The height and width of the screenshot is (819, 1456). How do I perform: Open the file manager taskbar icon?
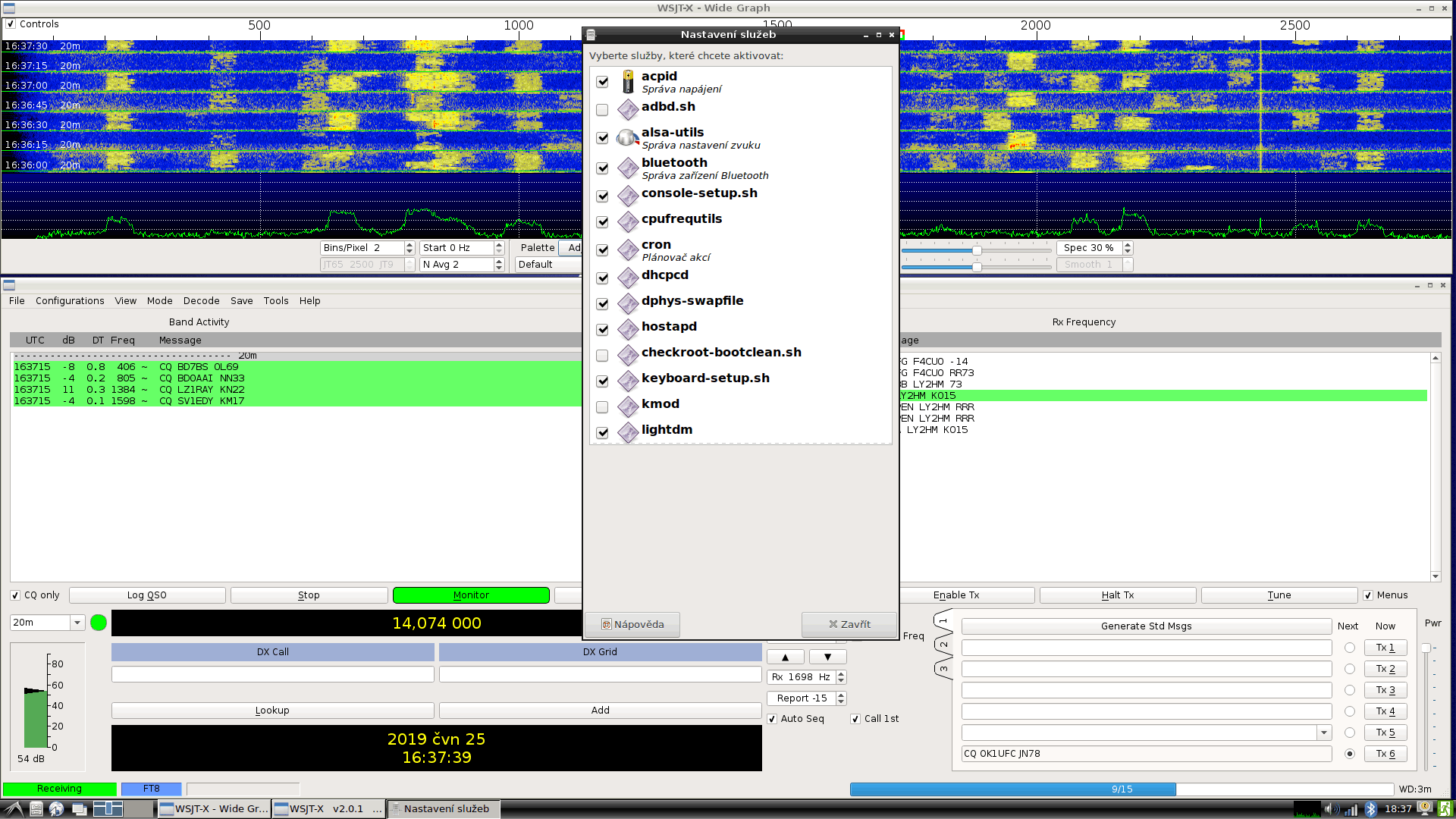coord(36,809)
